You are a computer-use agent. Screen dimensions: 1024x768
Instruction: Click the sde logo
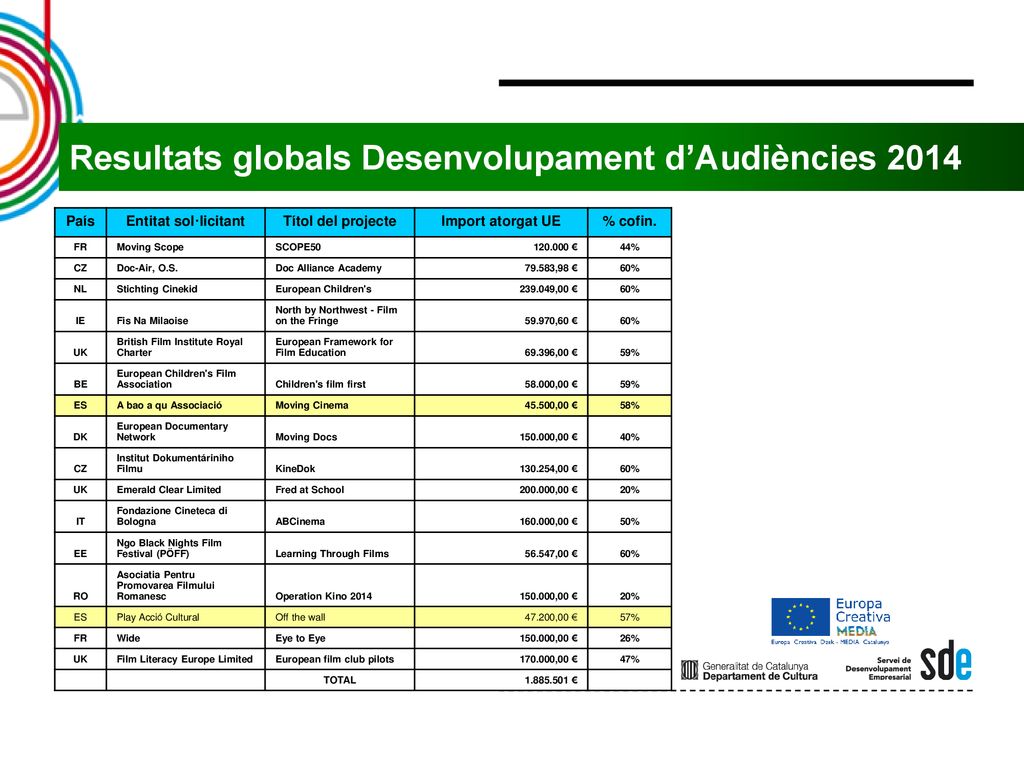tap(946, 660)
